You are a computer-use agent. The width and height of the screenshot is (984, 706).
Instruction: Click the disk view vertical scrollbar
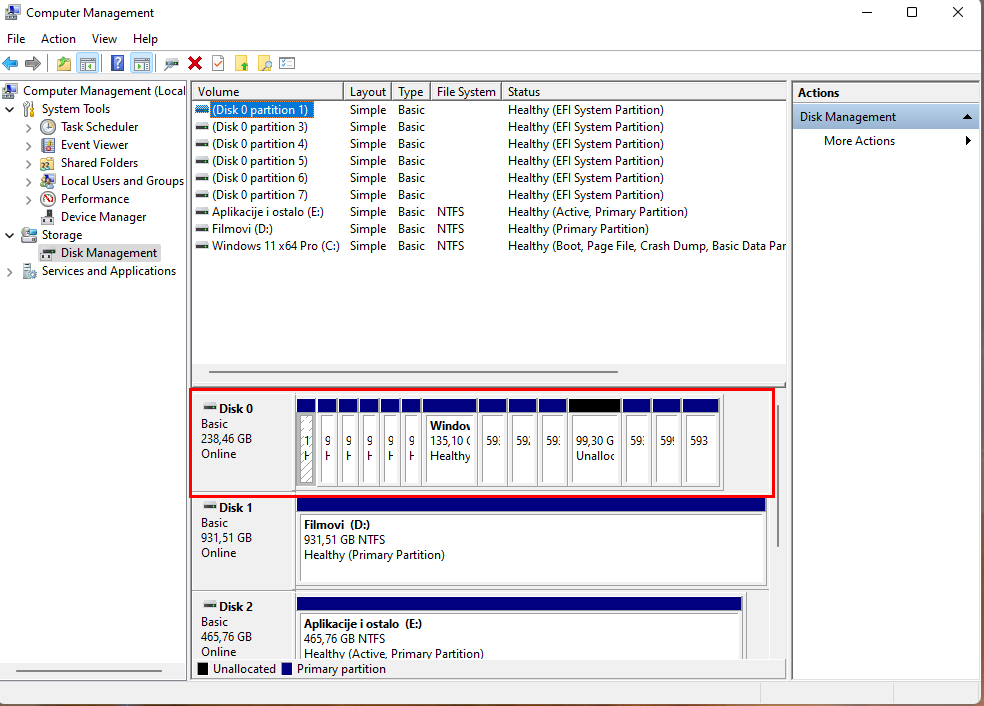(778, 476)
